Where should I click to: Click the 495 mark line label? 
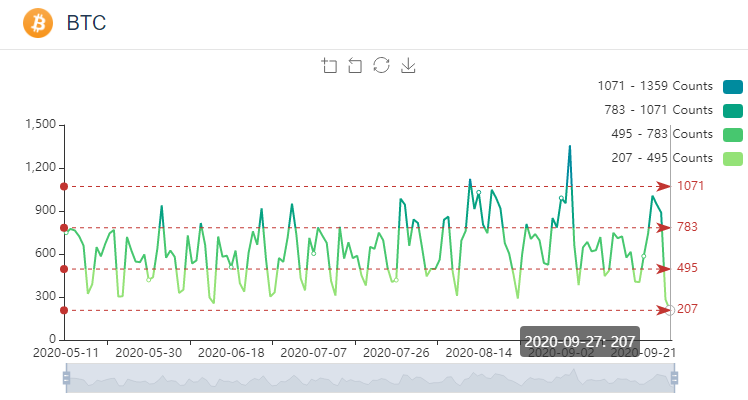pyautogui.click(x=687, y=268)
